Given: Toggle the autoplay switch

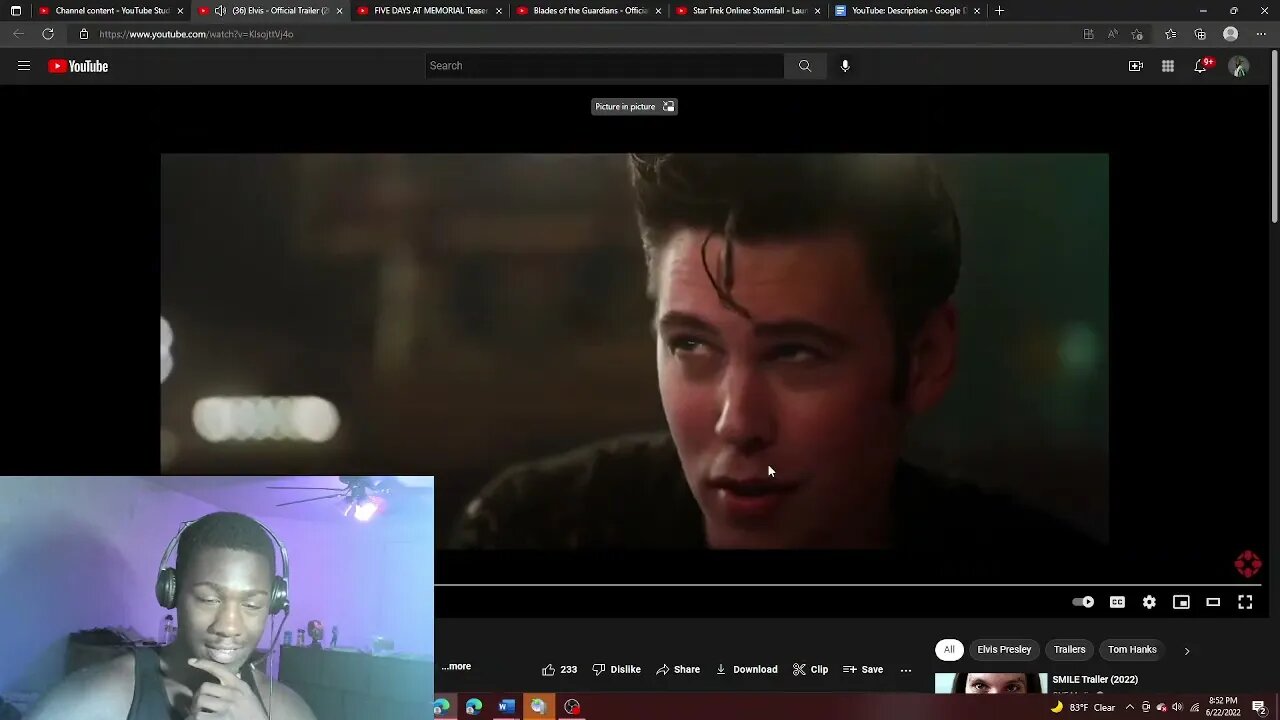Looking at the screenshot, I should [x=1083, y=602].
